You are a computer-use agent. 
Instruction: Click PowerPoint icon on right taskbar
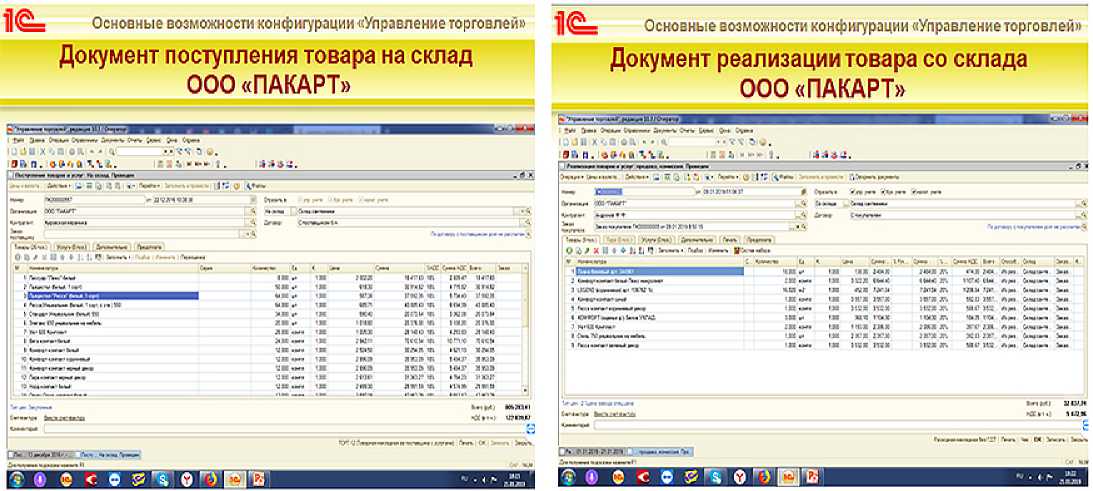click(811, 476)
